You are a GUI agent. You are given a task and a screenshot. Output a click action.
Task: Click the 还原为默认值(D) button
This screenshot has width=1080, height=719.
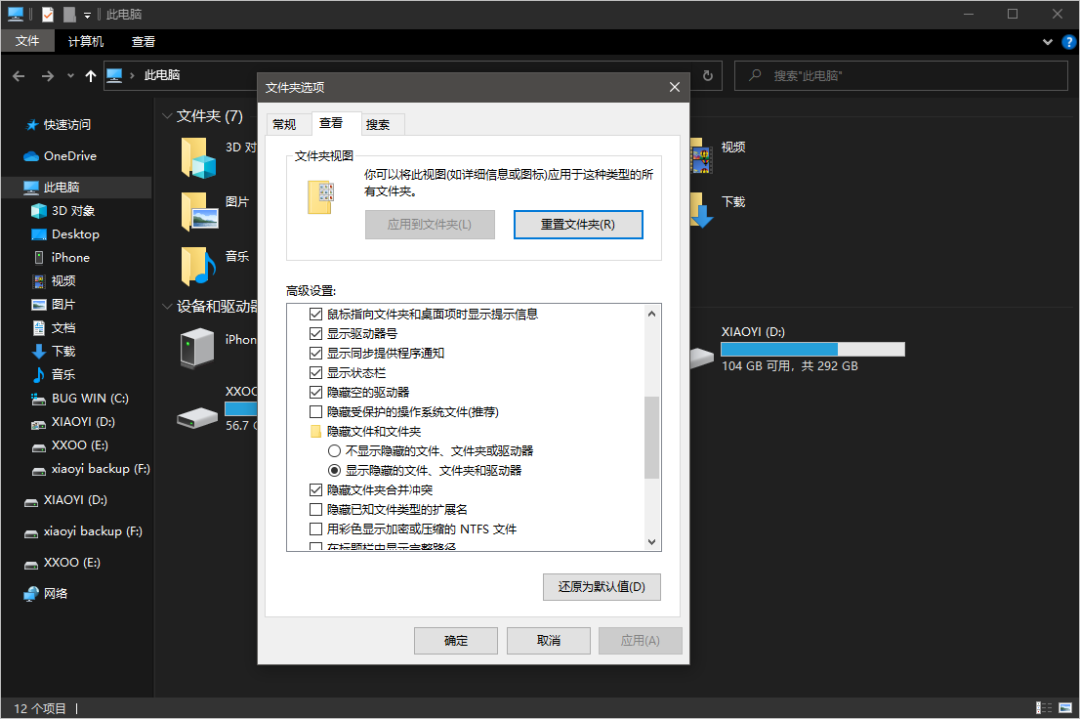(x=601, y=587)
